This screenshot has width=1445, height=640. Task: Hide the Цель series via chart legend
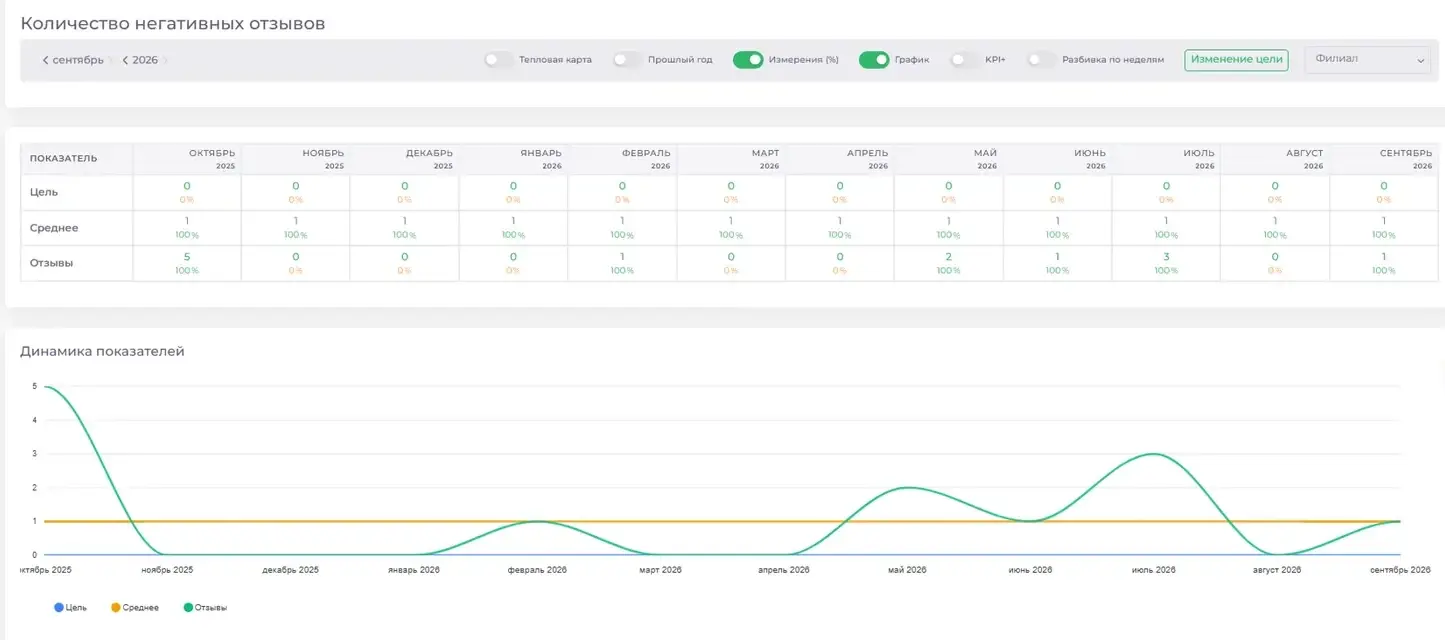click(70, 607)
